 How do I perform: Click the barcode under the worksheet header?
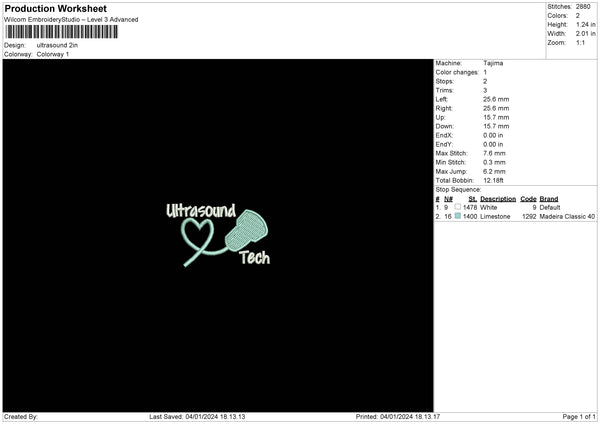[62, 32]
